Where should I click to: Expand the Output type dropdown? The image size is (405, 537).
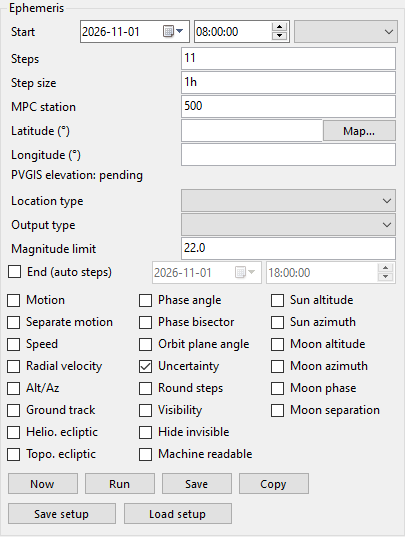tap(288, 225)
